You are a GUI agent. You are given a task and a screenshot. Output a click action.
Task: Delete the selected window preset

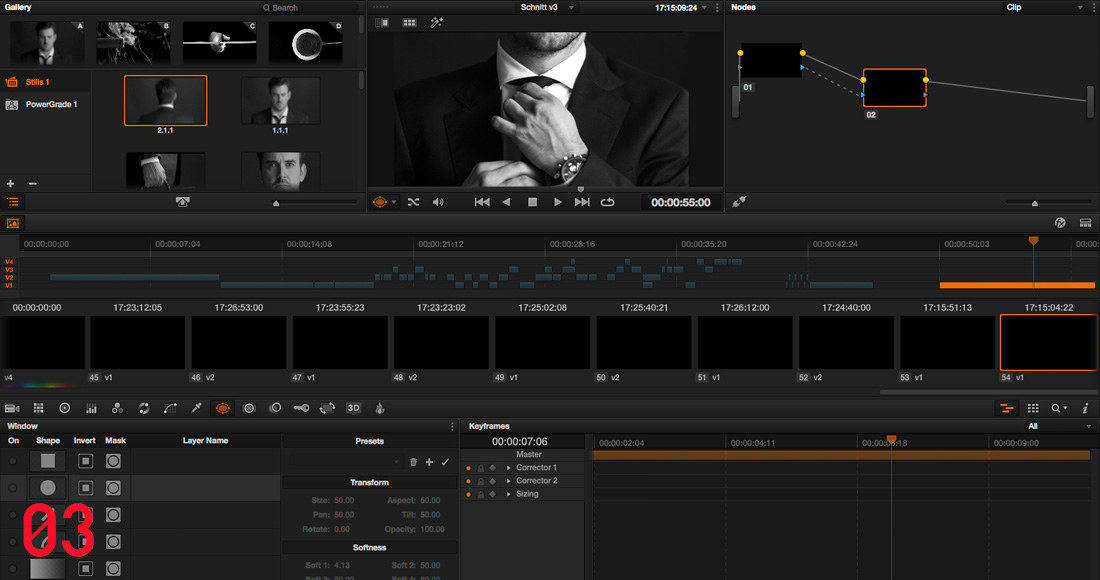pyautogui.click(x=413, y=462)
